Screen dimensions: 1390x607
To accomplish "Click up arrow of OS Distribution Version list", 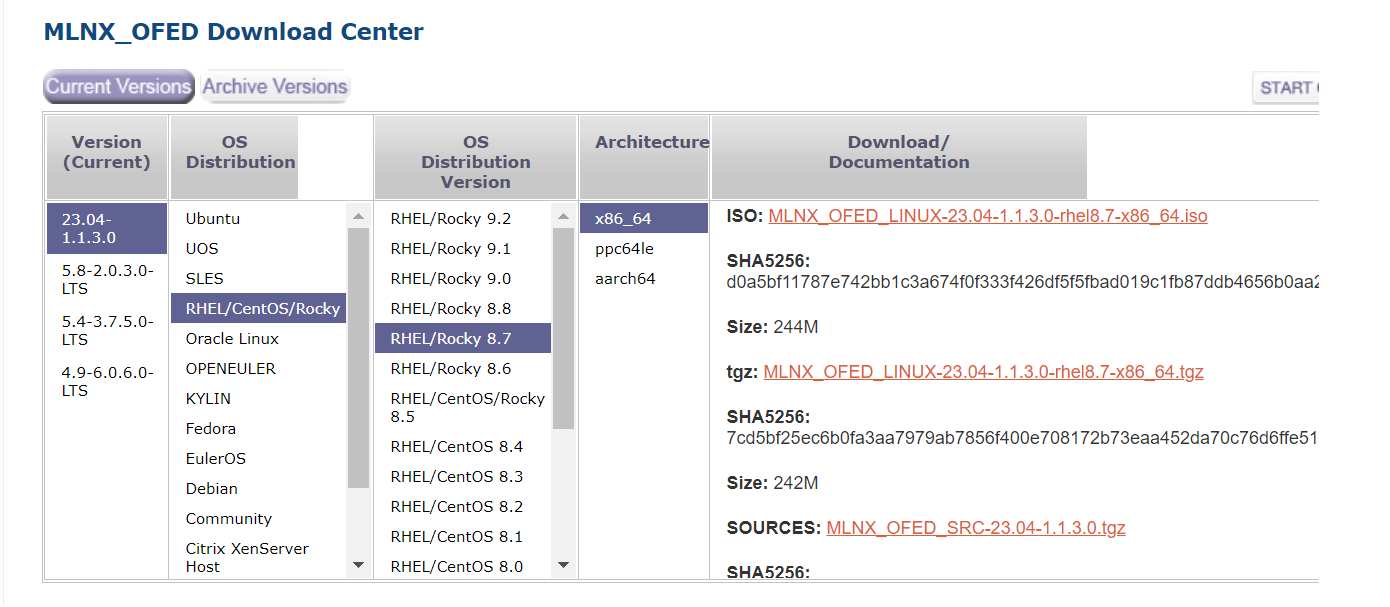I will coord(563,216).
